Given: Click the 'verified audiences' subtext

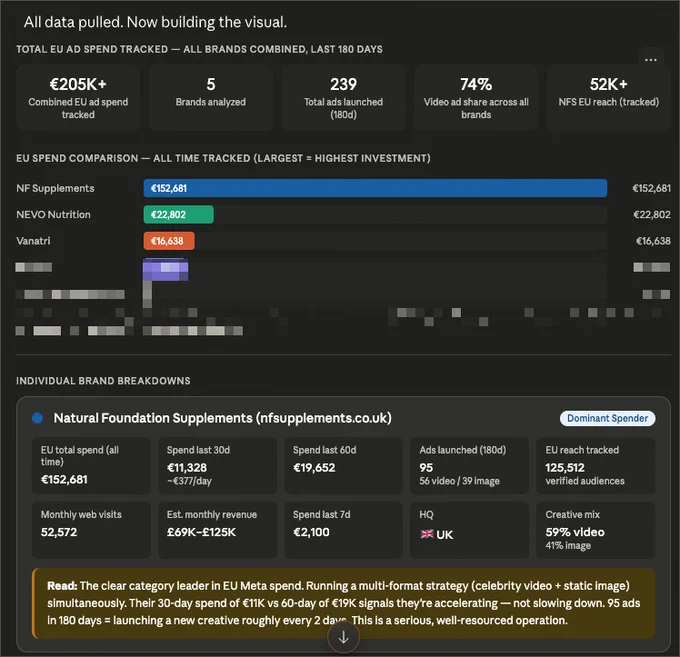Looking at the screenshot, I should point(585,481).
